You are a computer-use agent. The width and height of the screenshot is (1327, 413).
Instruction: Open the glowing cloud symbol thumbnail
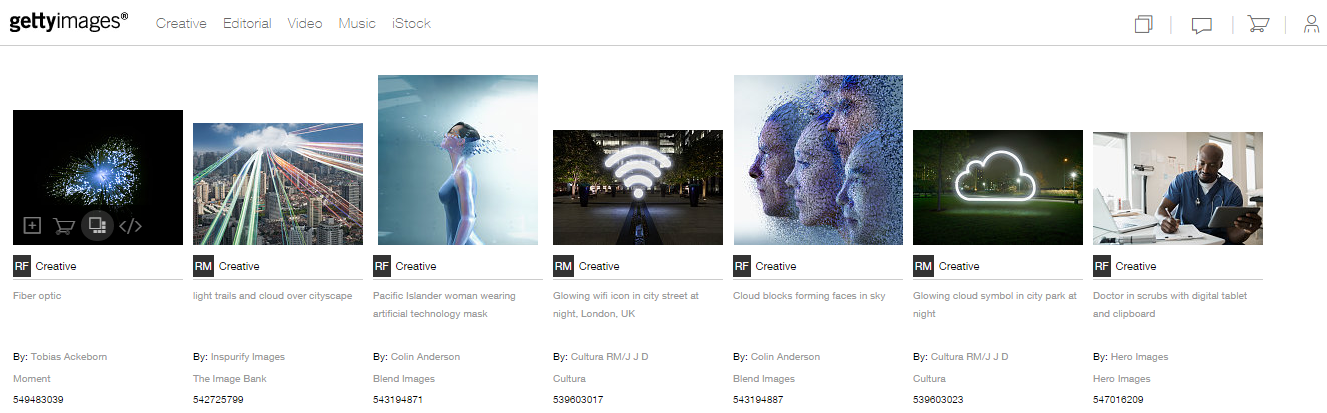[x=998, y=187]
